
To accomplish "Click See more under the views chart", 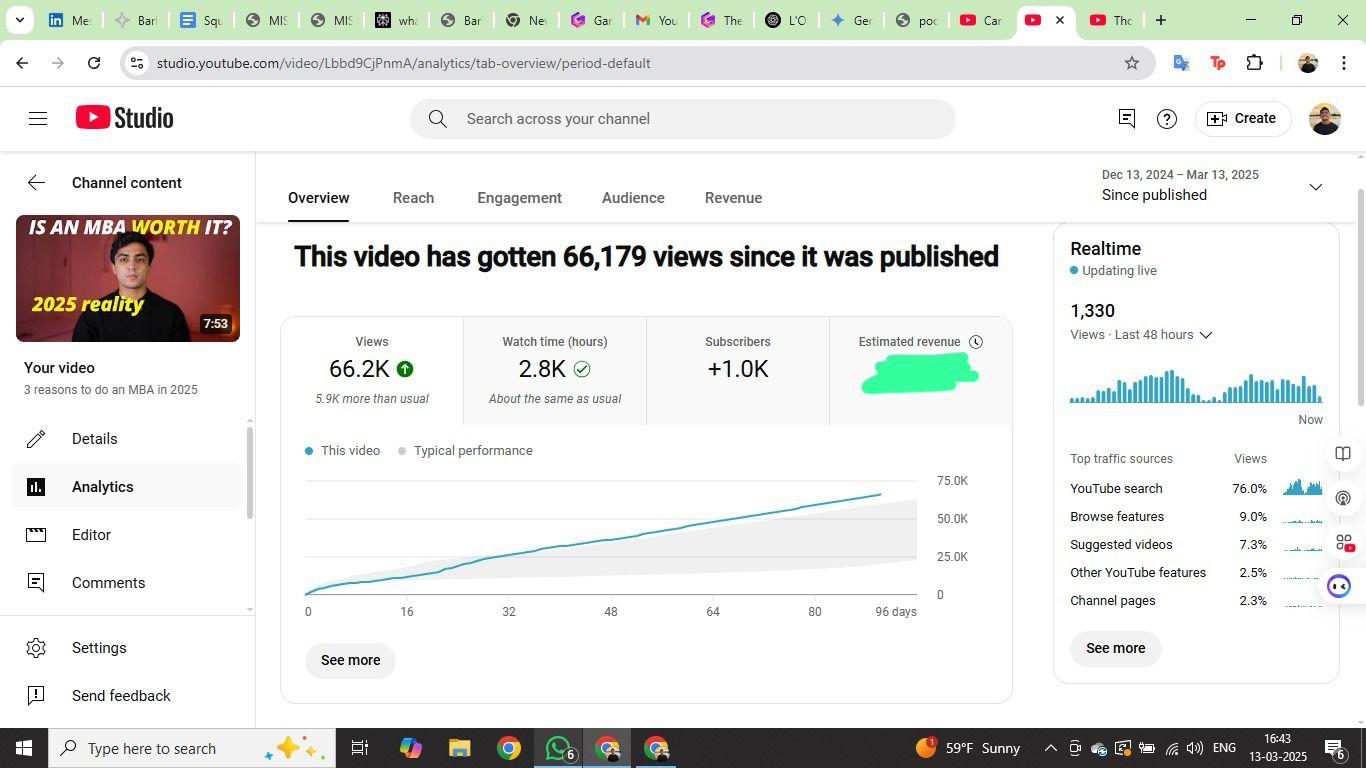I will point(350,660).
